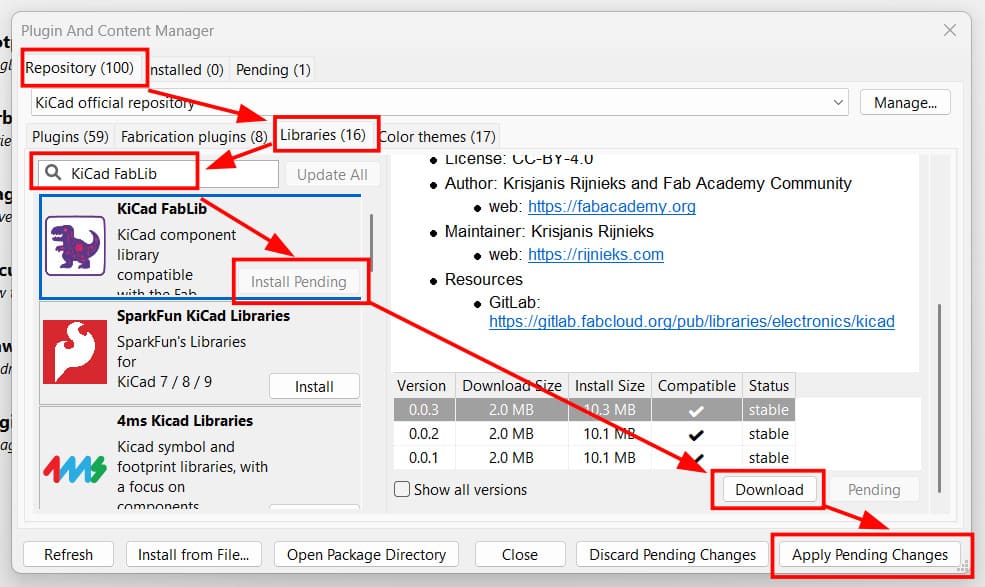Open the gitlab.fabcloud.org kicad link

[x=692, y=322]
